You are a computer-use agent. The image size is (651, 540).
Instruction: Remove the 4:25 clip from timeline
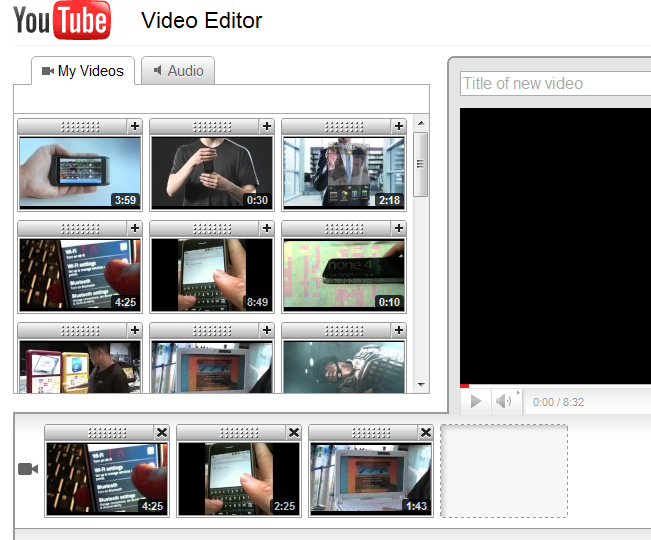(x=162, y=432)
